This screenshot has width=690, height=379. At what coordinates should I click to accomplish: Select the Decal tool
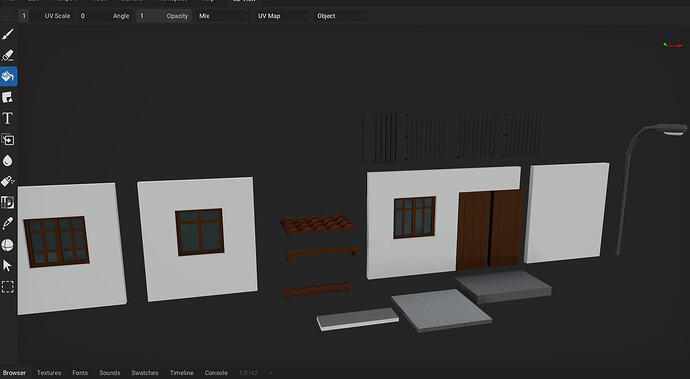pos(8,97)
